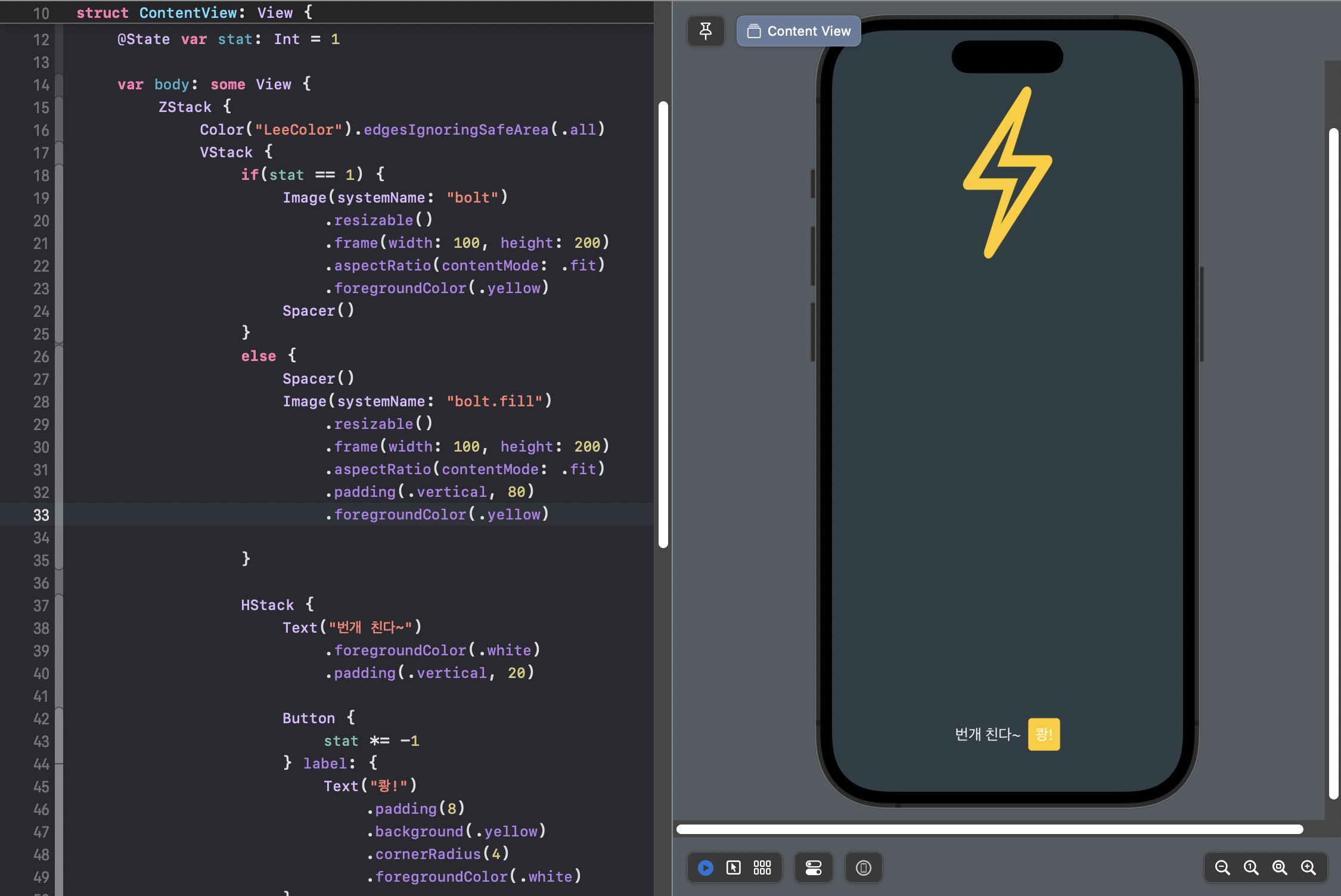The height and width of the screenshot is (896, 1341).
Task: Collapse code at line 15 ZStack fold ribbon
Action: click(x=59, y=108)
